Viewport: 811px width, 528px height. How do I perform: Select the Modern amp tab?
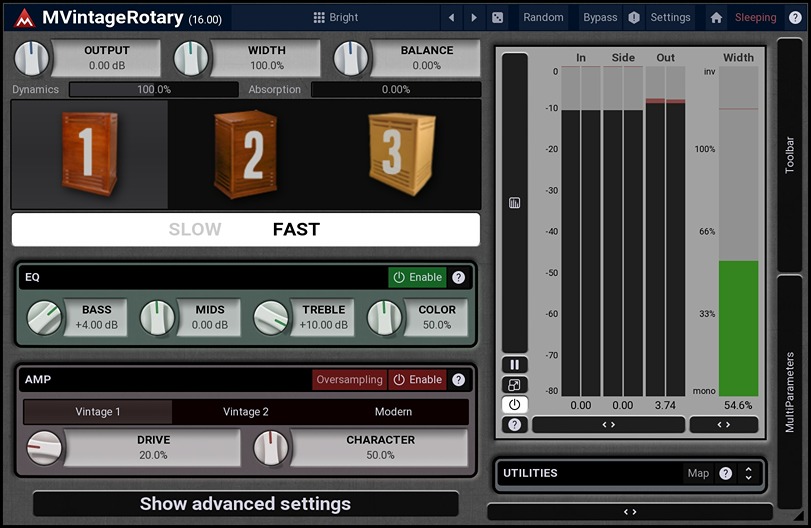pyautogui.click(x=393, y=412)
